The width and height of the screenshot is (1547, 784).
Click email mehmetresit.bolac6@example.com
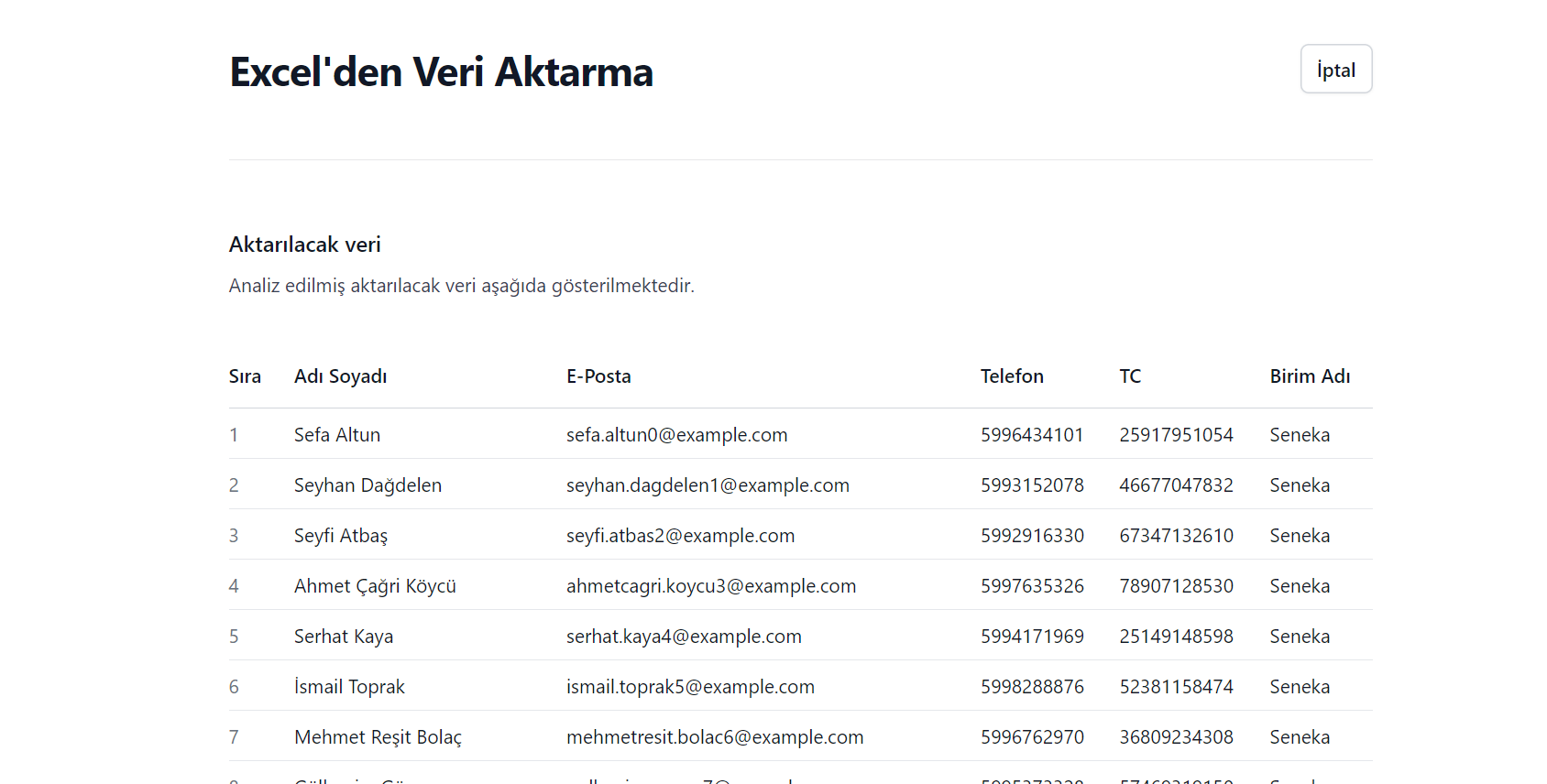point(715,737)
